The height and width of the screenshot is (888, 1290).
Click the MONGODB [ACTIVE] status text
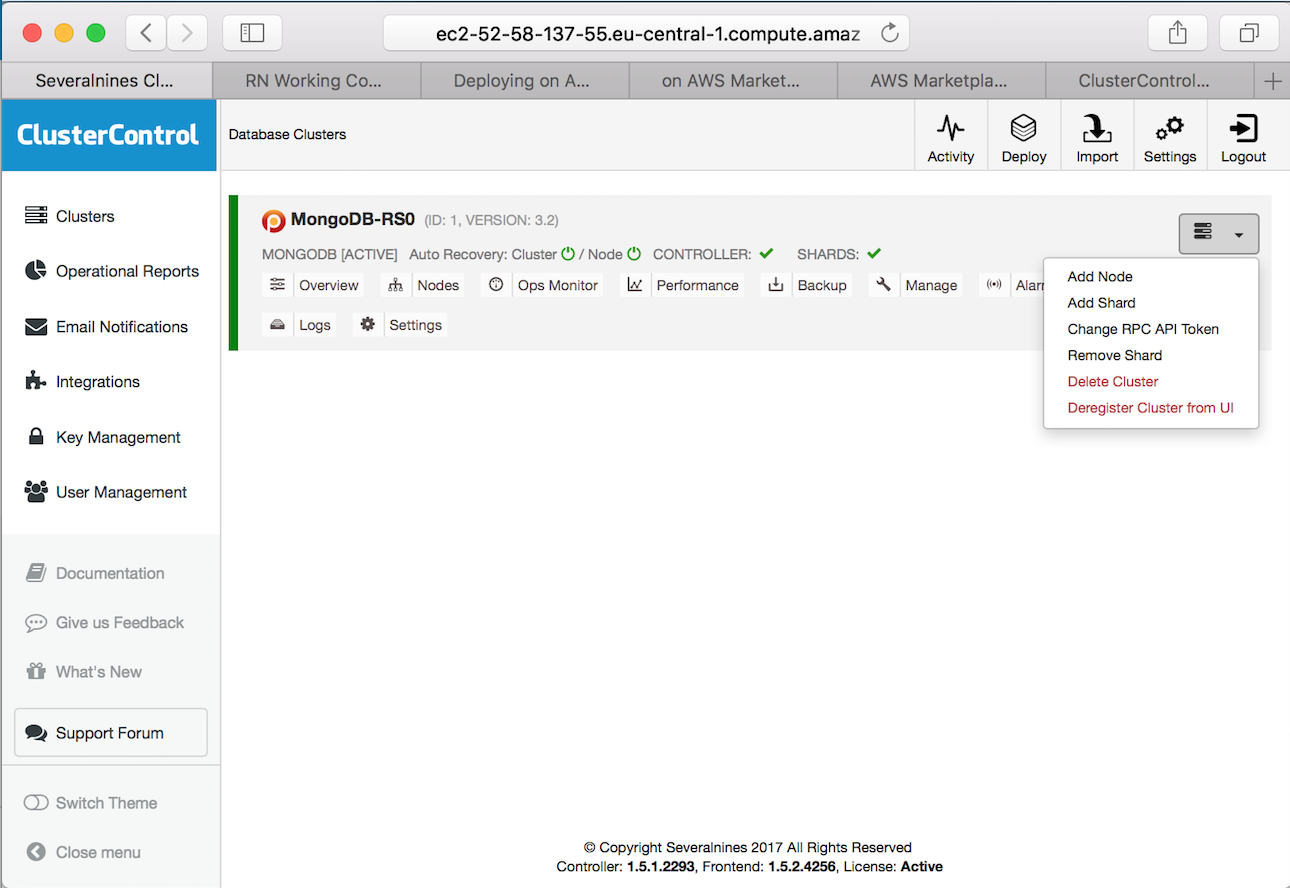(330, 255)
